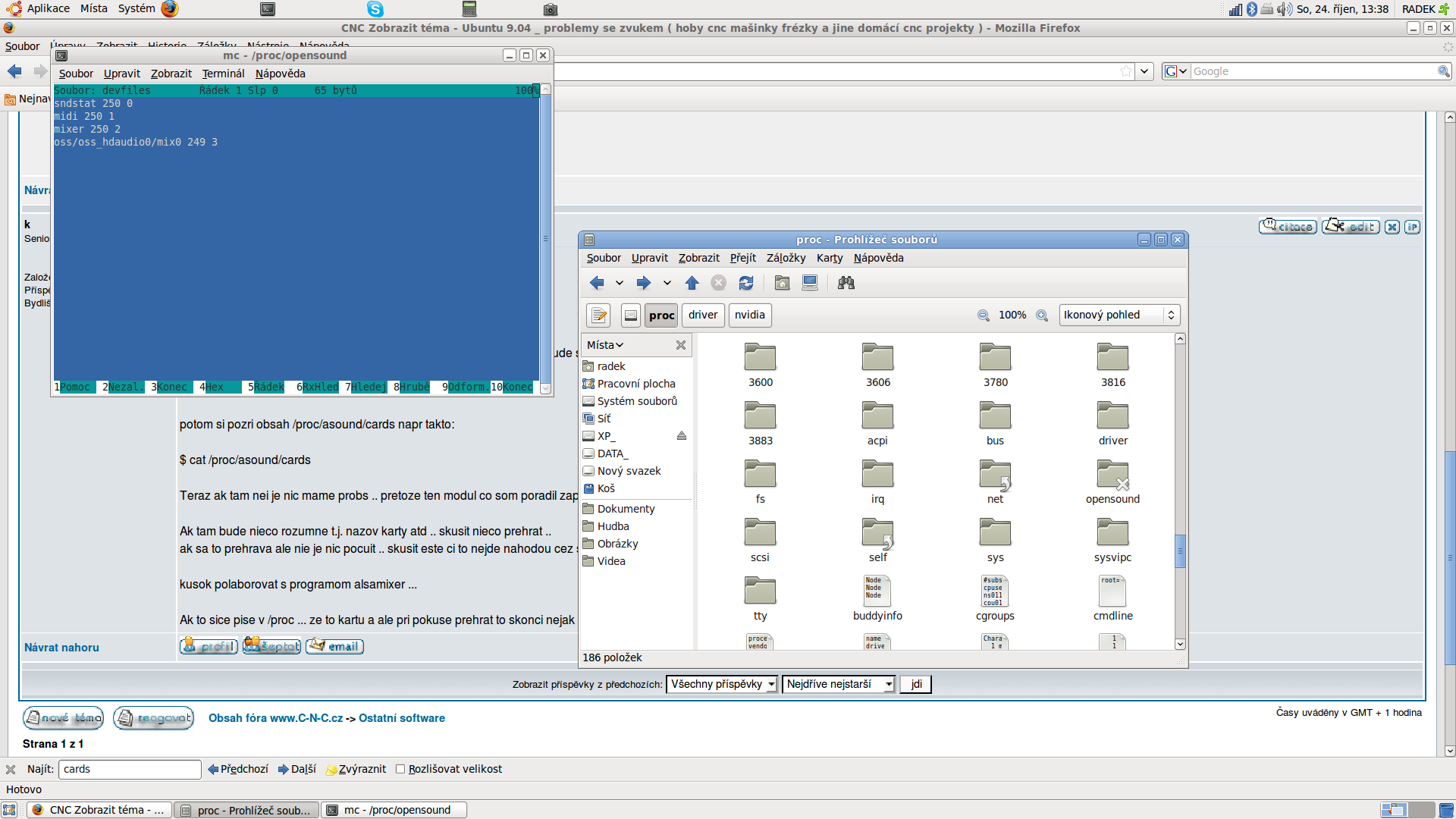Eject the XP_ volume
1456x819 pixels.
(681, 436)
